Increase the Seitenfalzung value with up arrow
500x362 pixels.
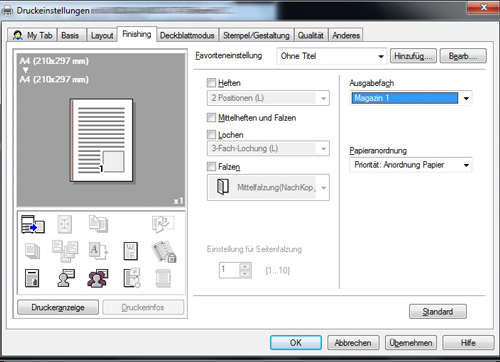click(x=245, y=266)
